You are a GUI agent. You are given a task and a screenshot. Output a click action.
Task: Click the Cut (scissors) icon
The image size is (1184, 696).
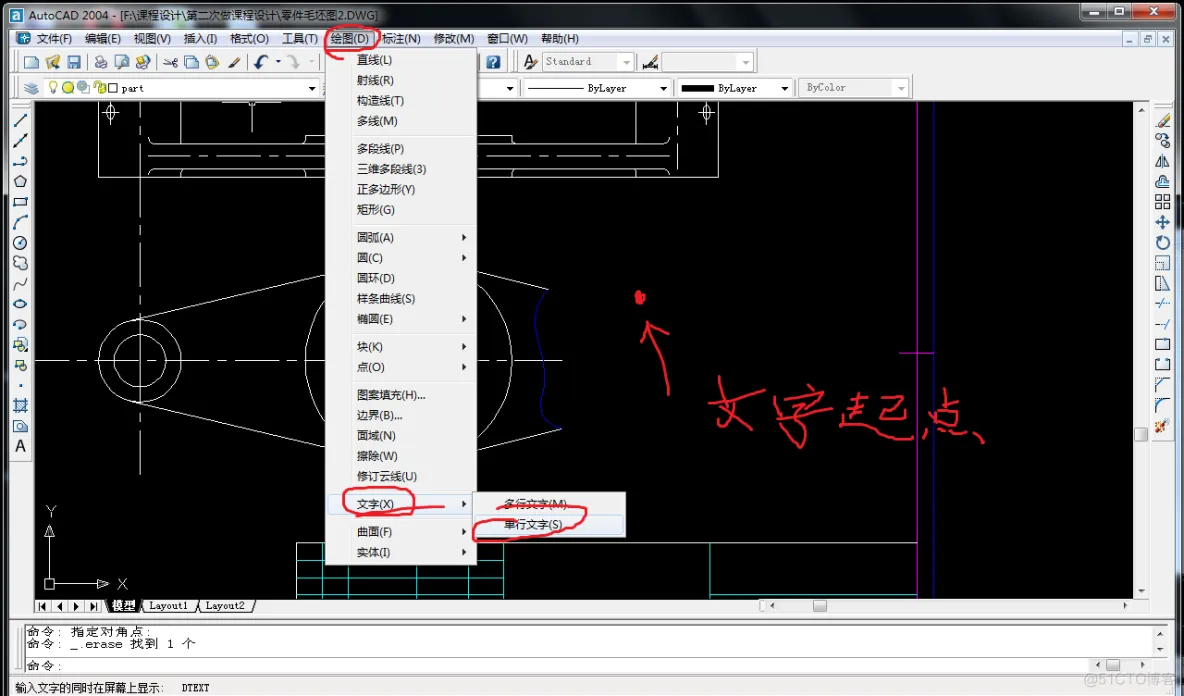click(171, 62)
